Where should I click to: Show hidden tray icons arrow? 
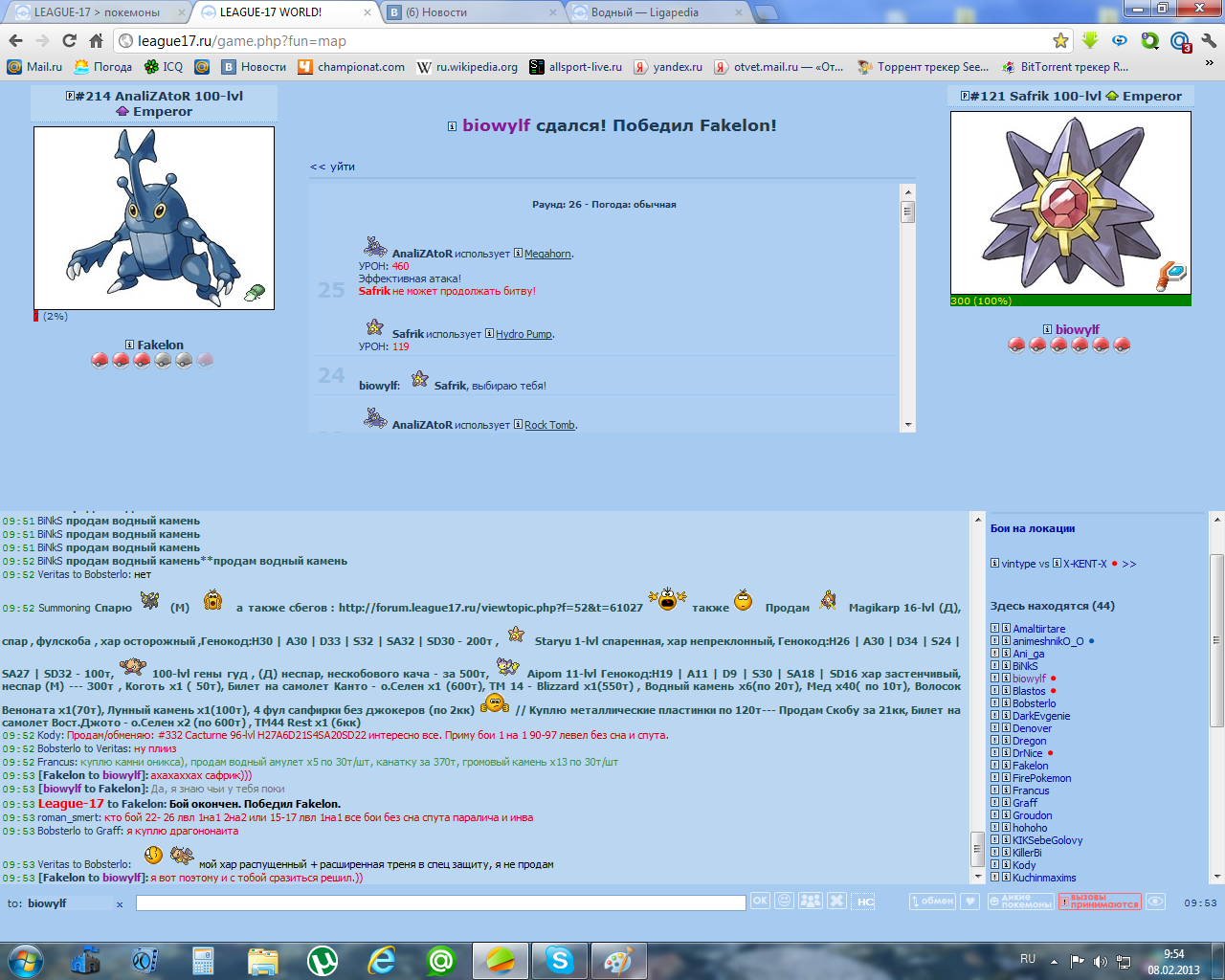click(x=1054, y=961)
